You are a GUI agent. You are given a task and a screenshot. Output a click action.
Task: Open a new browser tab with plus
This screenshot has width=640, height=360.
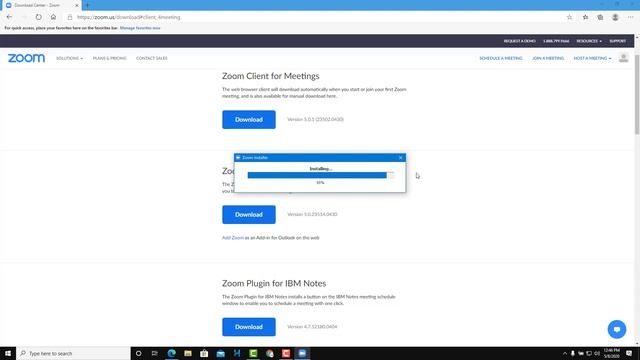point(87,5)
